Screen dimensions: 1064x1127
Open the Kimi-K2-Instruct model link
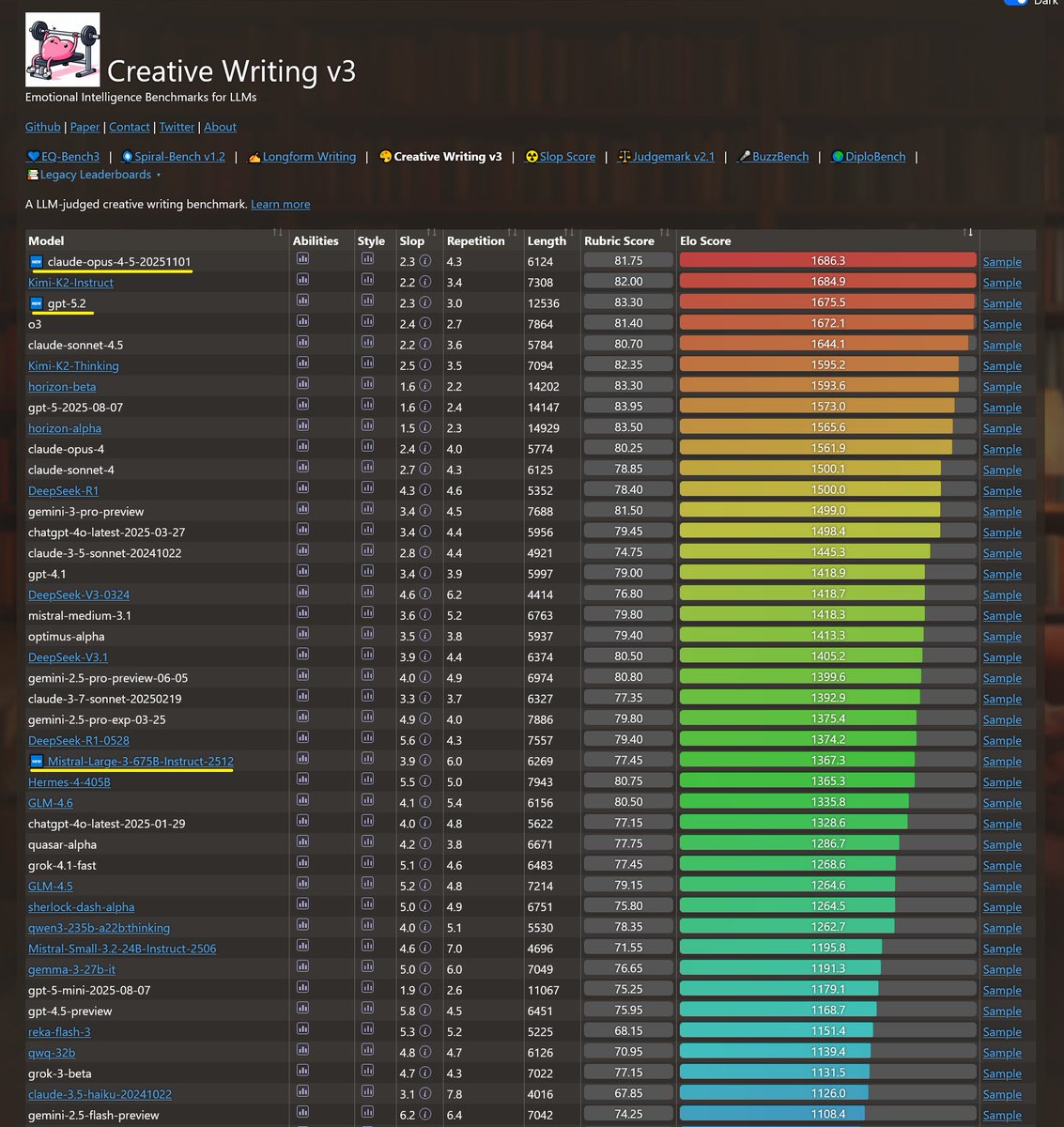coord(70,283)
